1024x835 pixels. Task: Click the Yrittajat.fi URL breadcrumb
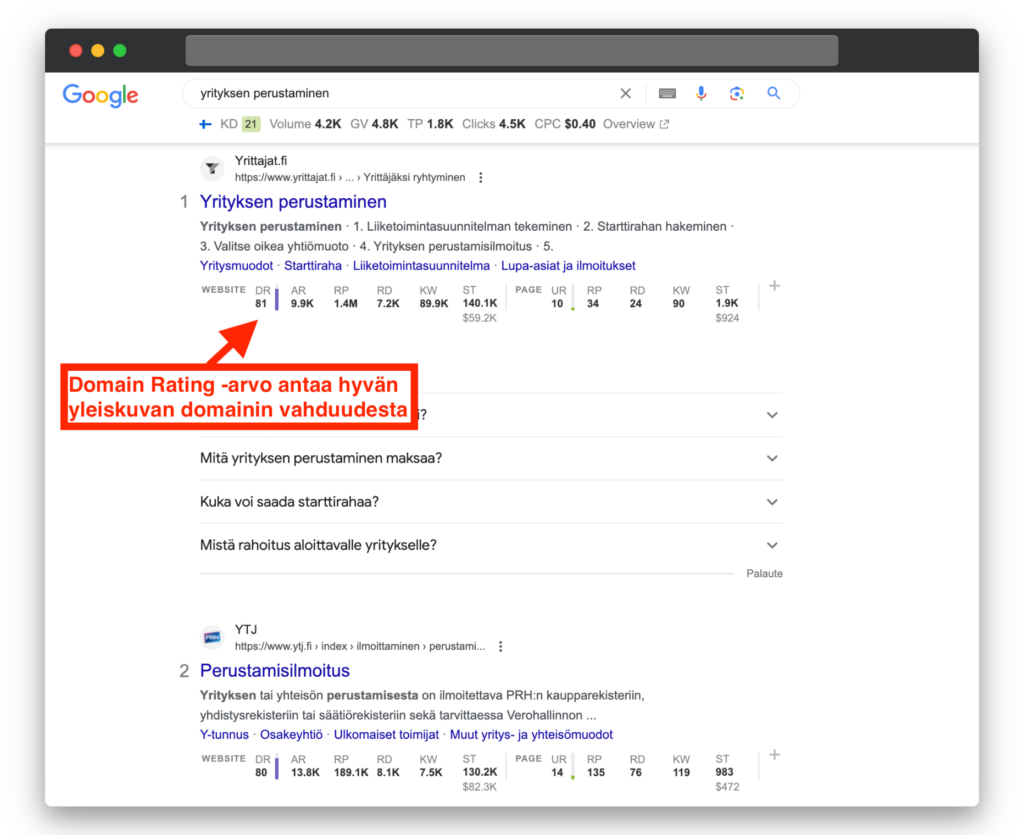coord(350,178)
